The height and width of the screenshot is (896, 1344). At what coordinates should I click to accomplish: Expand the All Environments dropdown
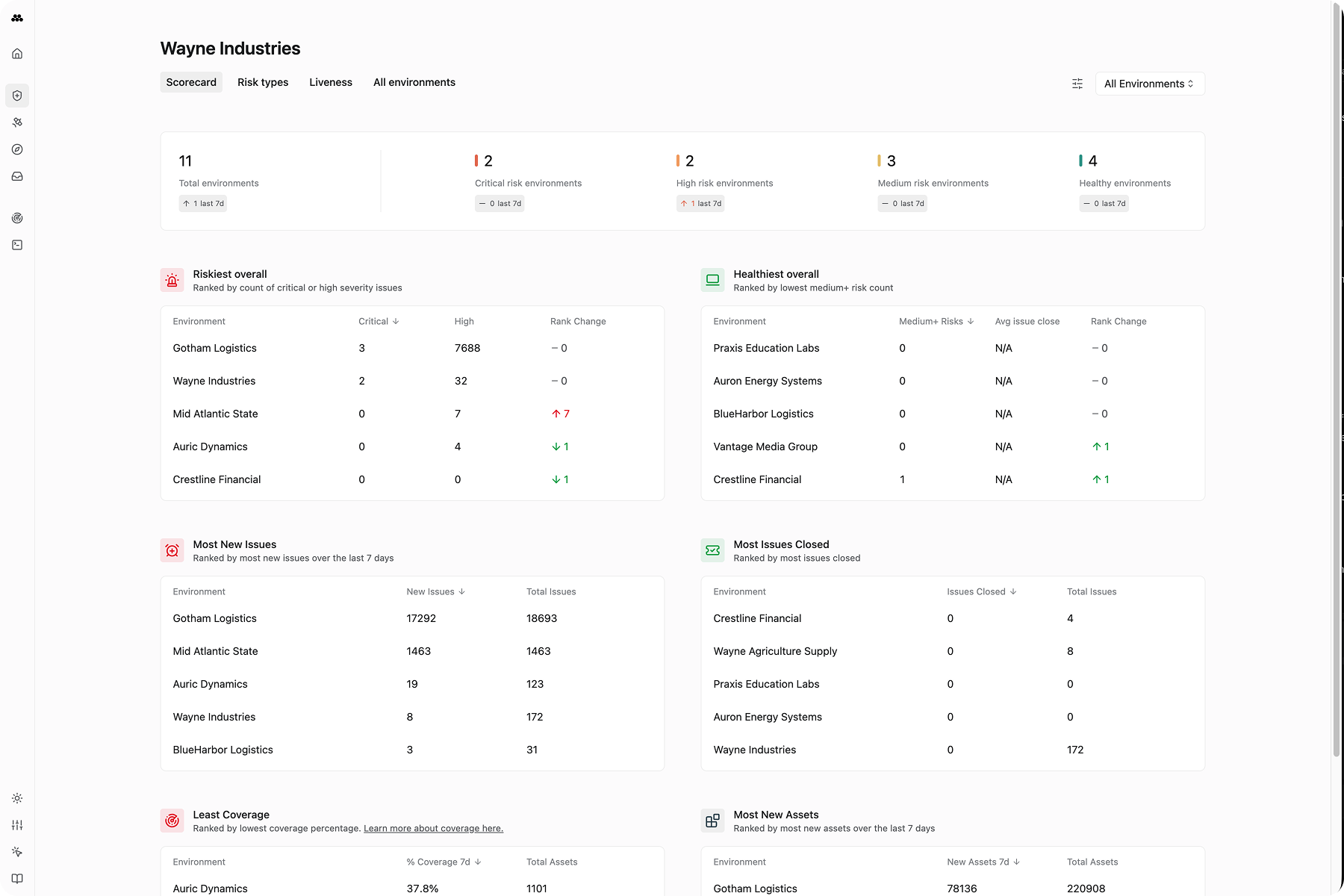tap(1149, 84)
